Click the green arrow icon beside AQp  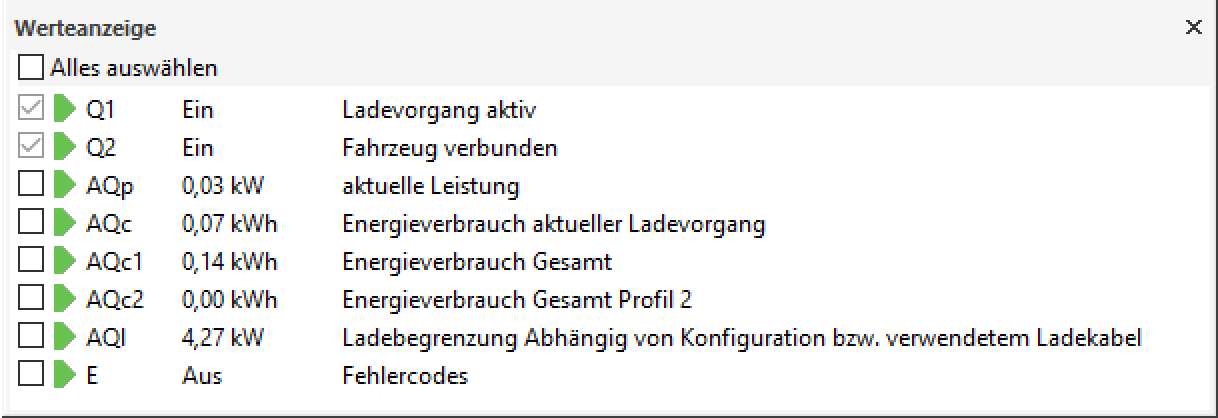click(x=64, y=186)
